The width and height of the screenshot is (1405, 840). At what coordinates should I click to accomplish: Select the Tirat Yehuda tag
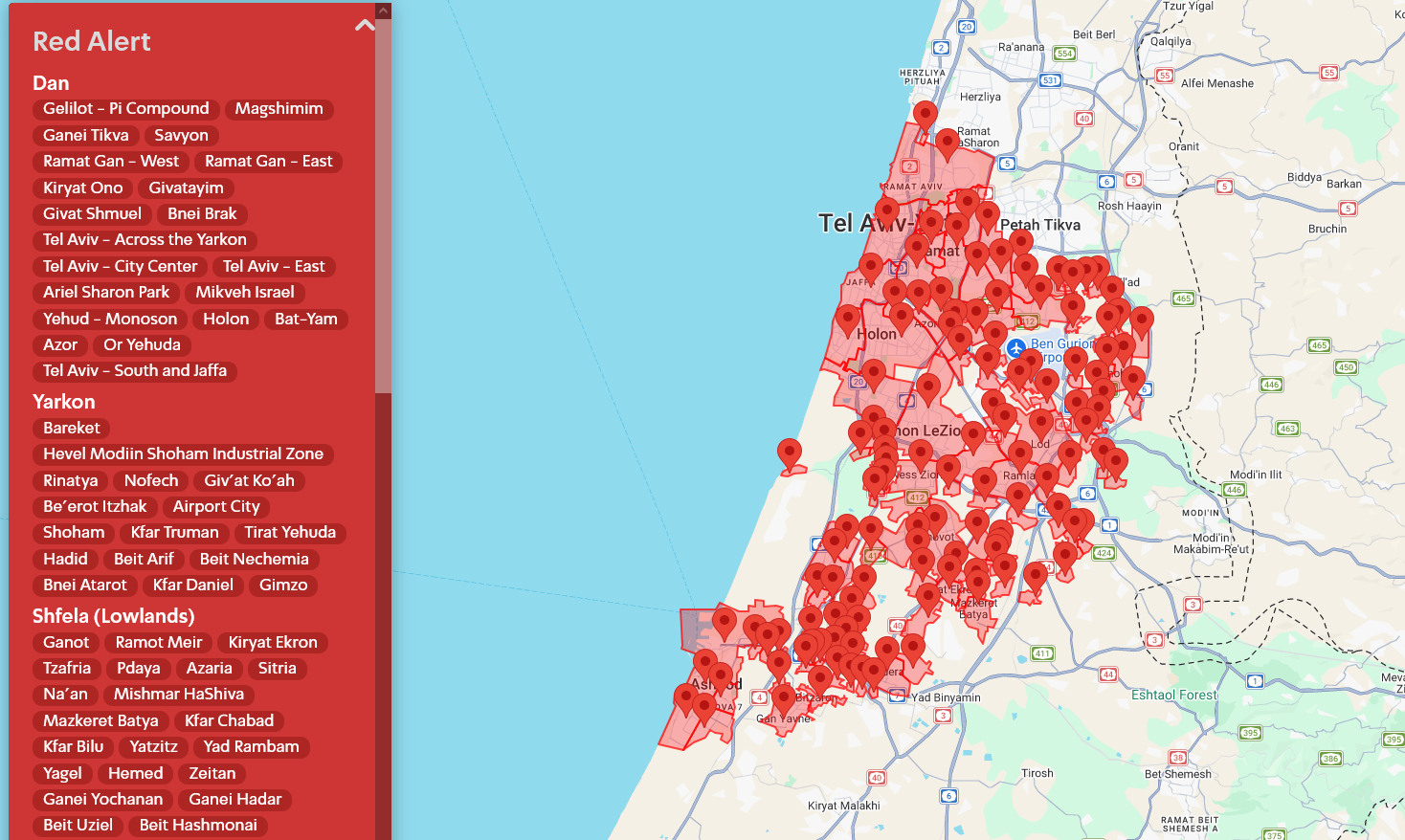[290, 533]
